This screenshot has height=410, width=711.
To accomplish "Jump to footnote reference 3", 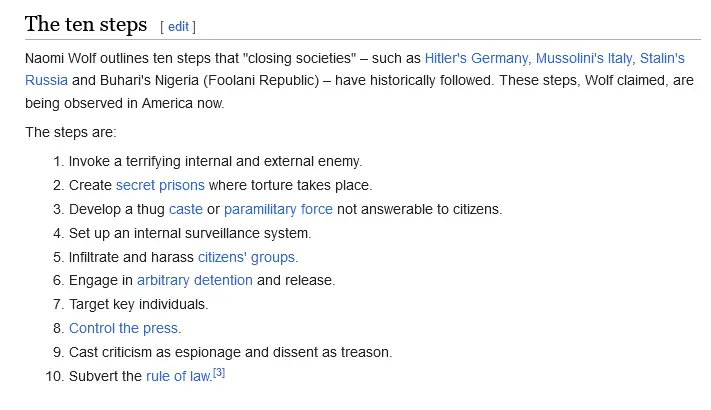I will (x=218, y=373).
